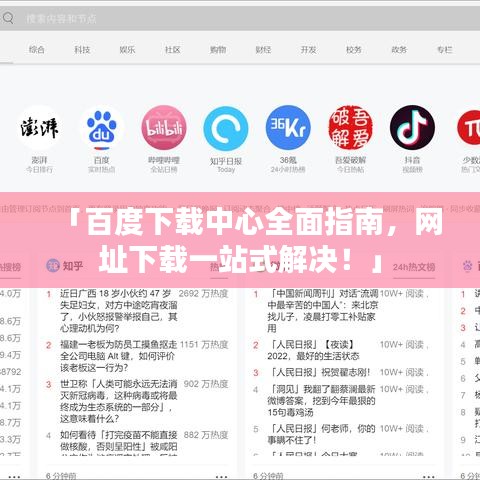Open more options on 24h热文榜 card footer
This screenshot has width=480, height=480.
[429, 476]
